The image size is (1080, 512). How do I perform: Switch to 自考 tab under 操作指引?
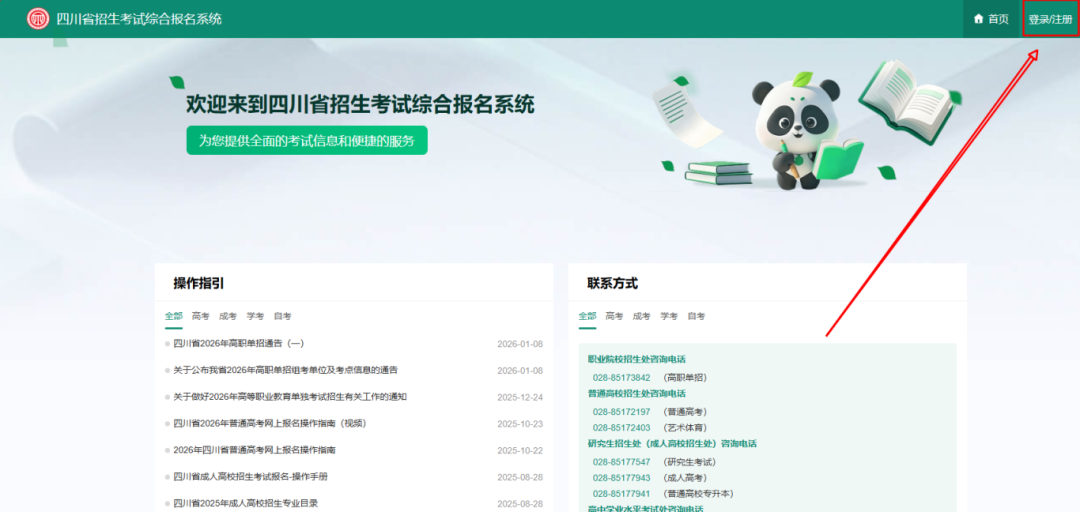click(282, 316)
